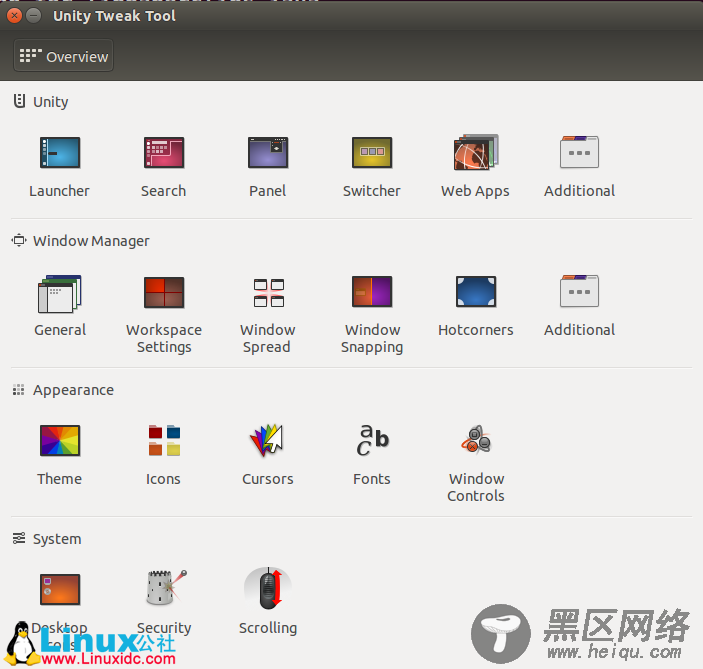Close the Unity Tweak Tool window
703x669 pixels.
14,16
